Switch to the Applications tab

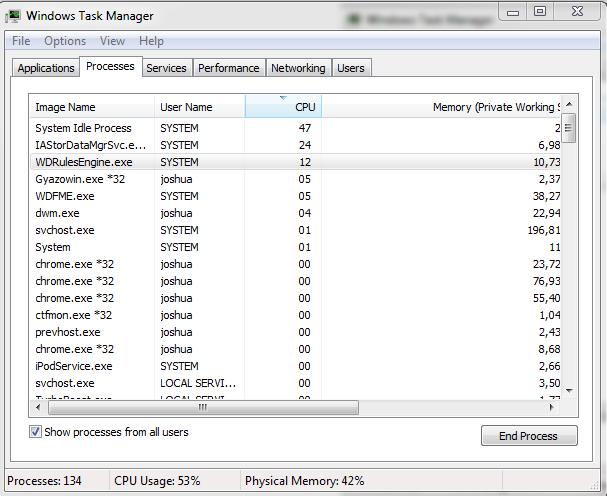click(46, 68)
